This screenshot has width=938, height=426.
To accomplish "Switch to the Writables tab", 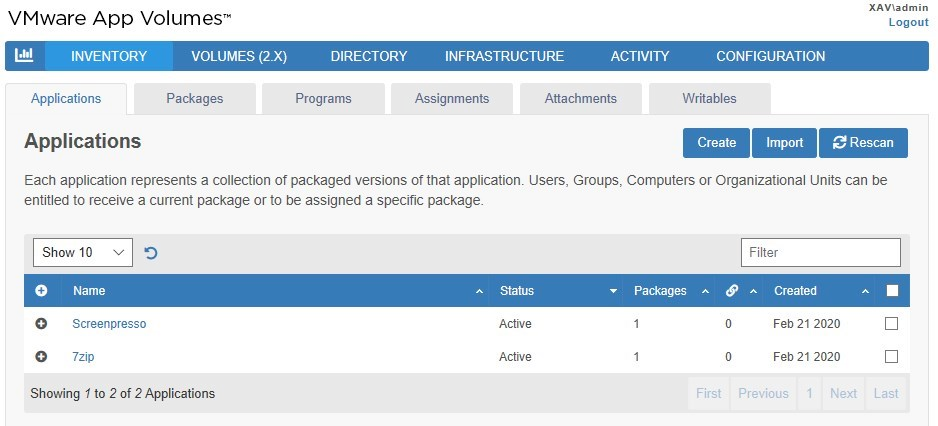I will coord(709,99).
